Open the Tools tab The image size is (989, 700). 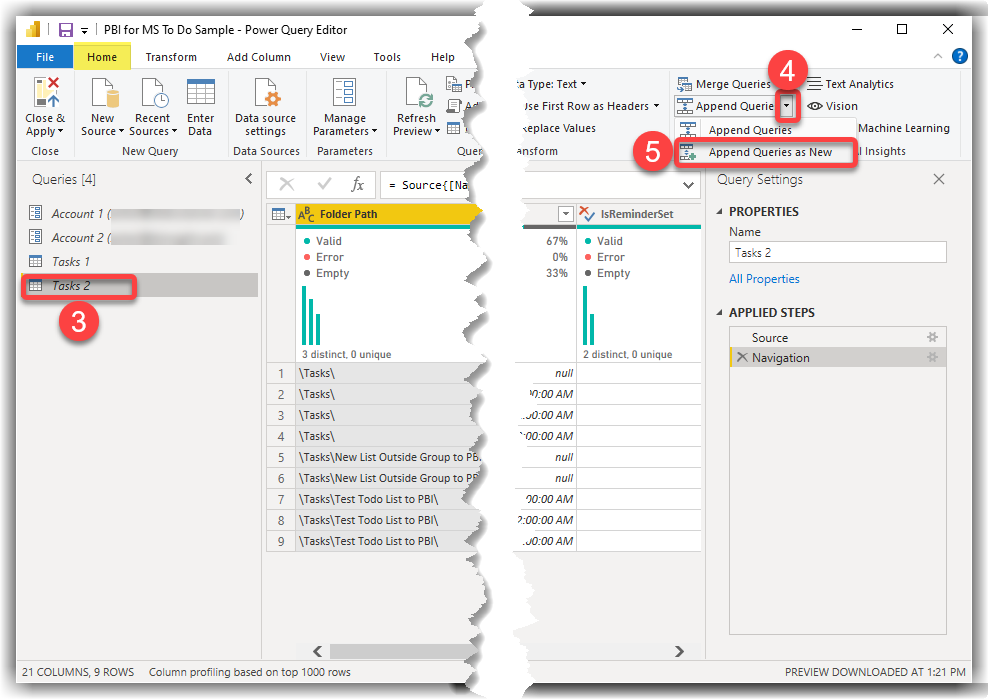(387, 57)
